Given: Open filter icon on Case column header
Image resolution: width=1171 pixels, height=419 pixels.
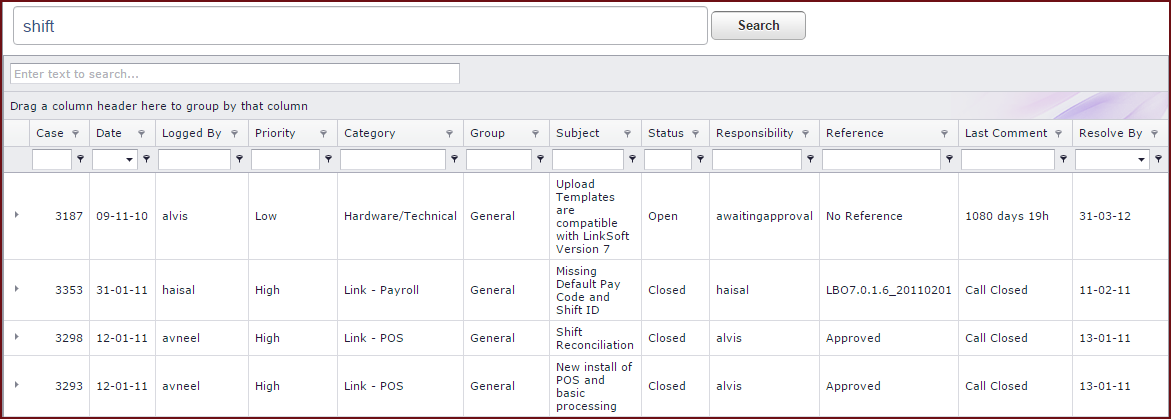Looking at the screenshot, I should (x=75, y=134).
